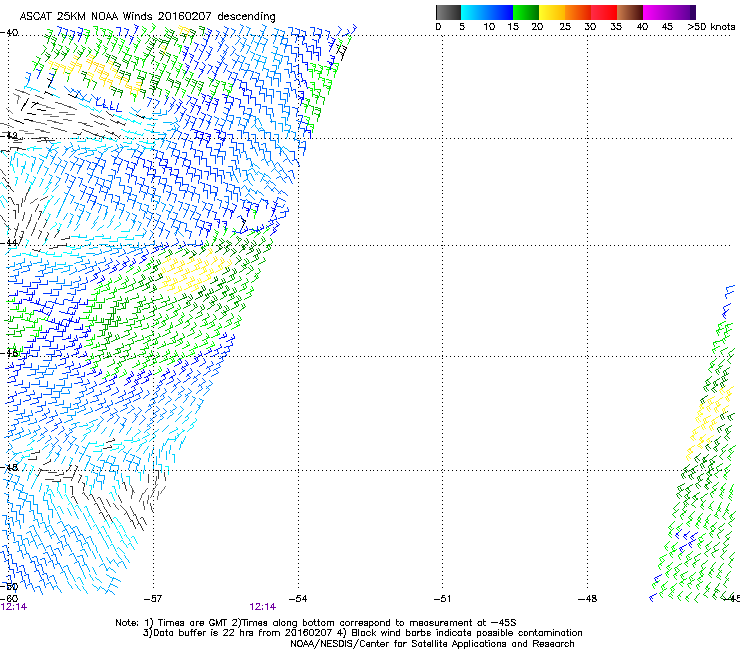Click the "45" legend scale label
The image size is (740, 650).
667,27
